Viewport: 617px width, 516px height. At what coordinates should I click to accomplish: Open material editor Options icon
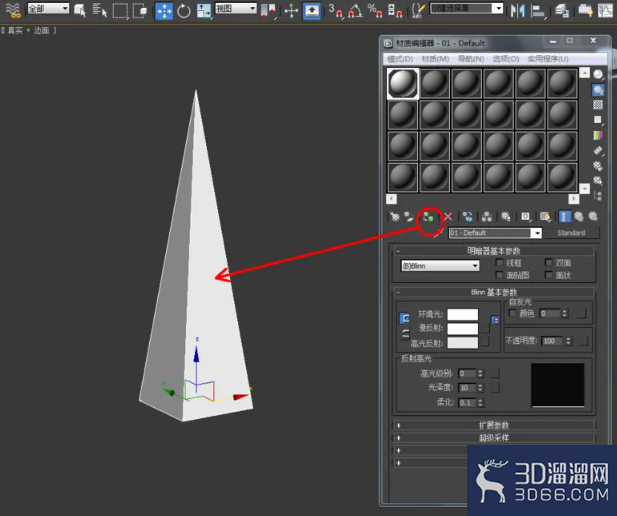coord(598,166)
